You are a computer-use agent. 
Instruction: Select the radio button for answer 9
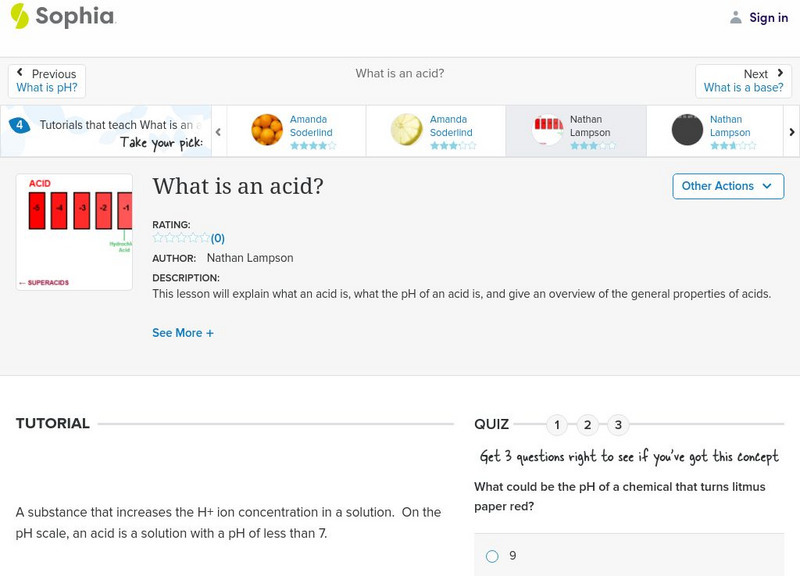tap(492, 556)
